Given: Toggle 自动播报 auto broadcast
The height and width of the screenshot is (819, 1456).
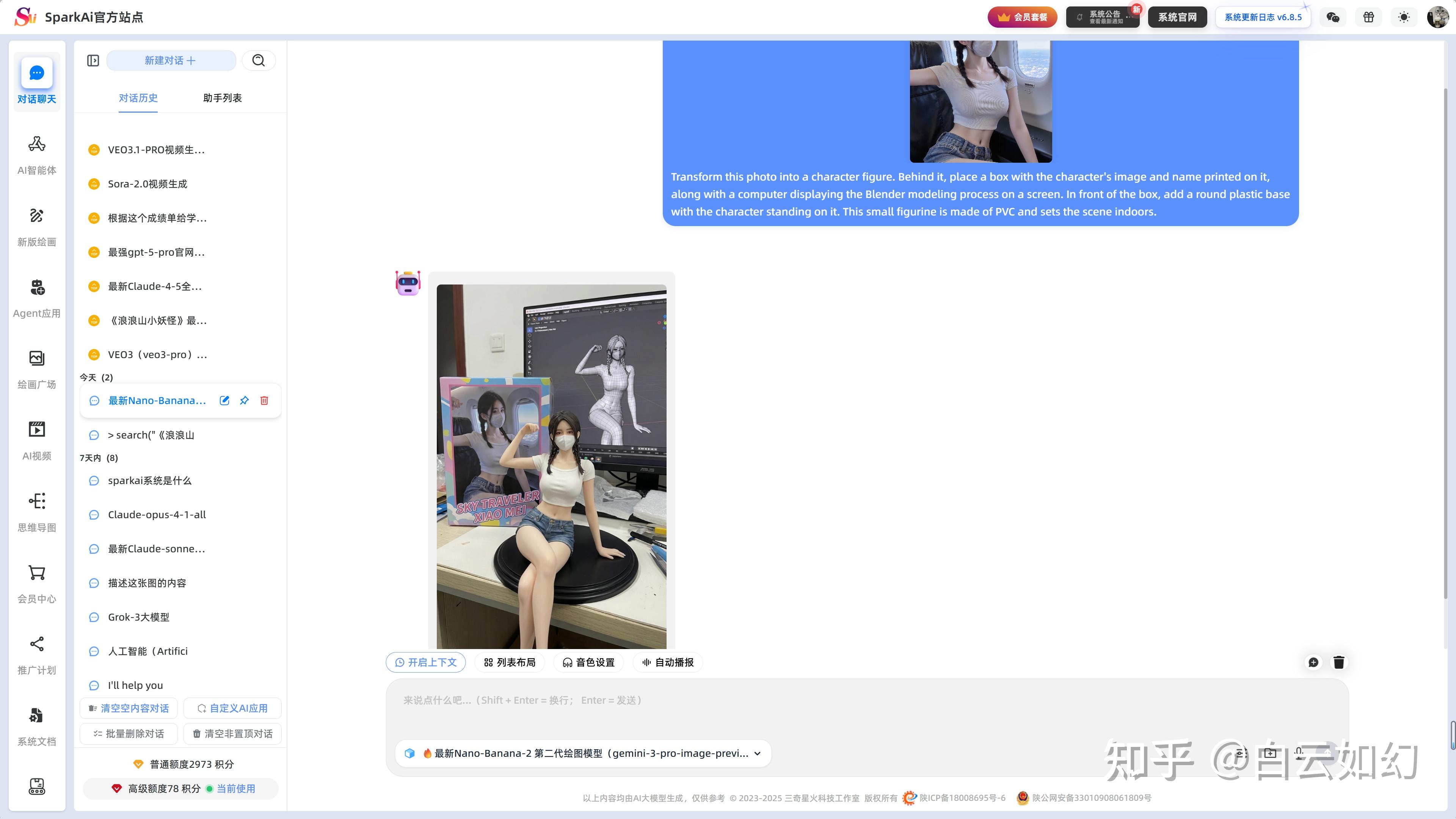Looking at the screenshot, I should [x=667, y=662].
